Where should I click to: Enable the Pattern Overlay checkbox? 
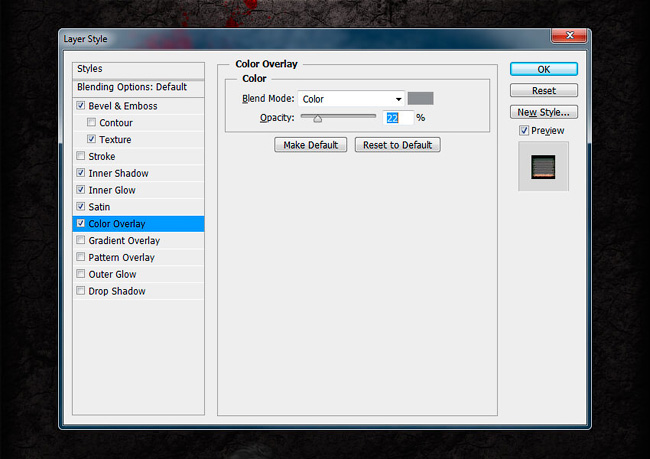[x=81, y=257]
